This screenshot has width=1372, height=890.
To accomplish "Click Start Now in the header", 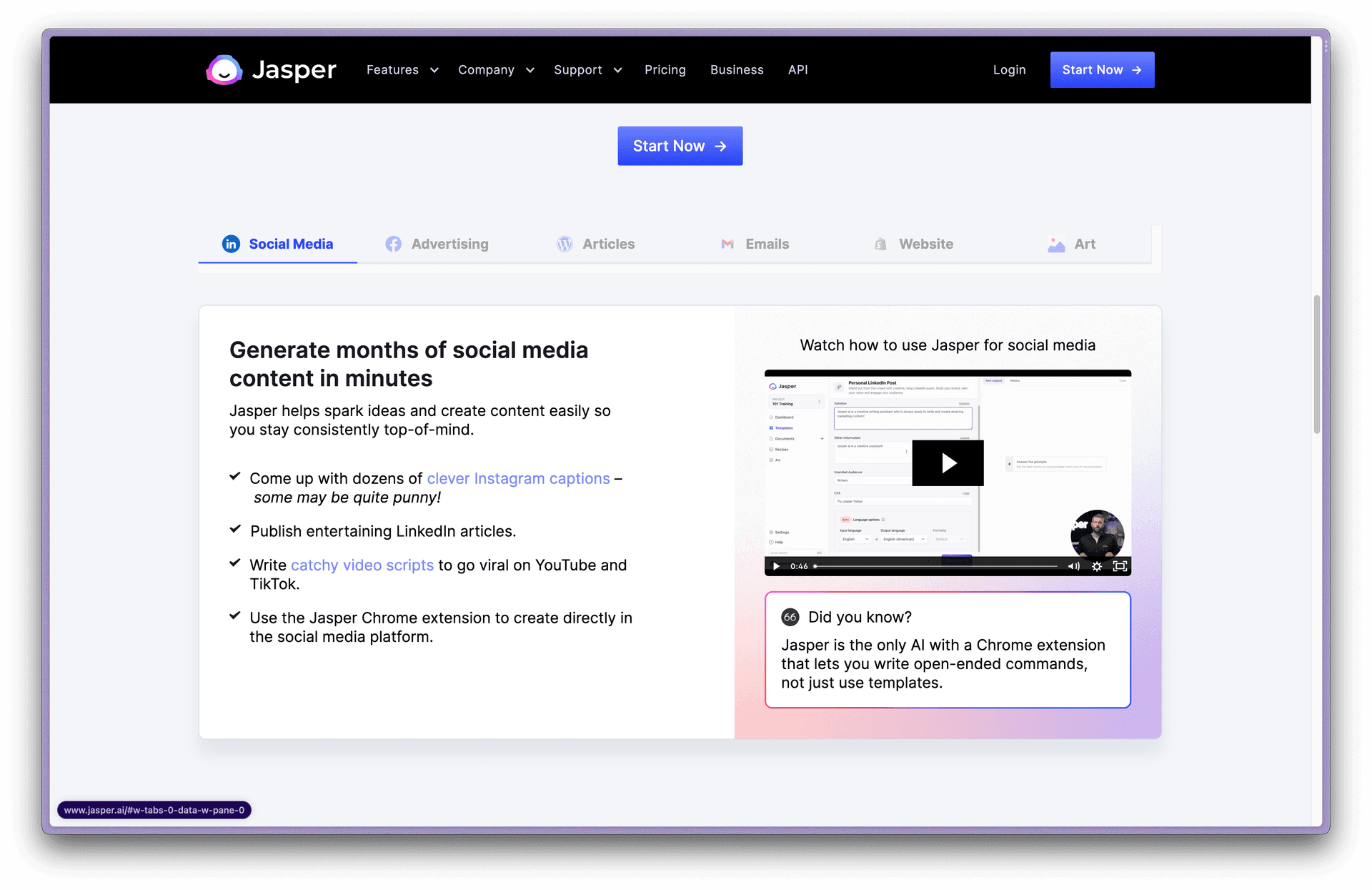I will pyautogui.click(x=1102, y=70).
